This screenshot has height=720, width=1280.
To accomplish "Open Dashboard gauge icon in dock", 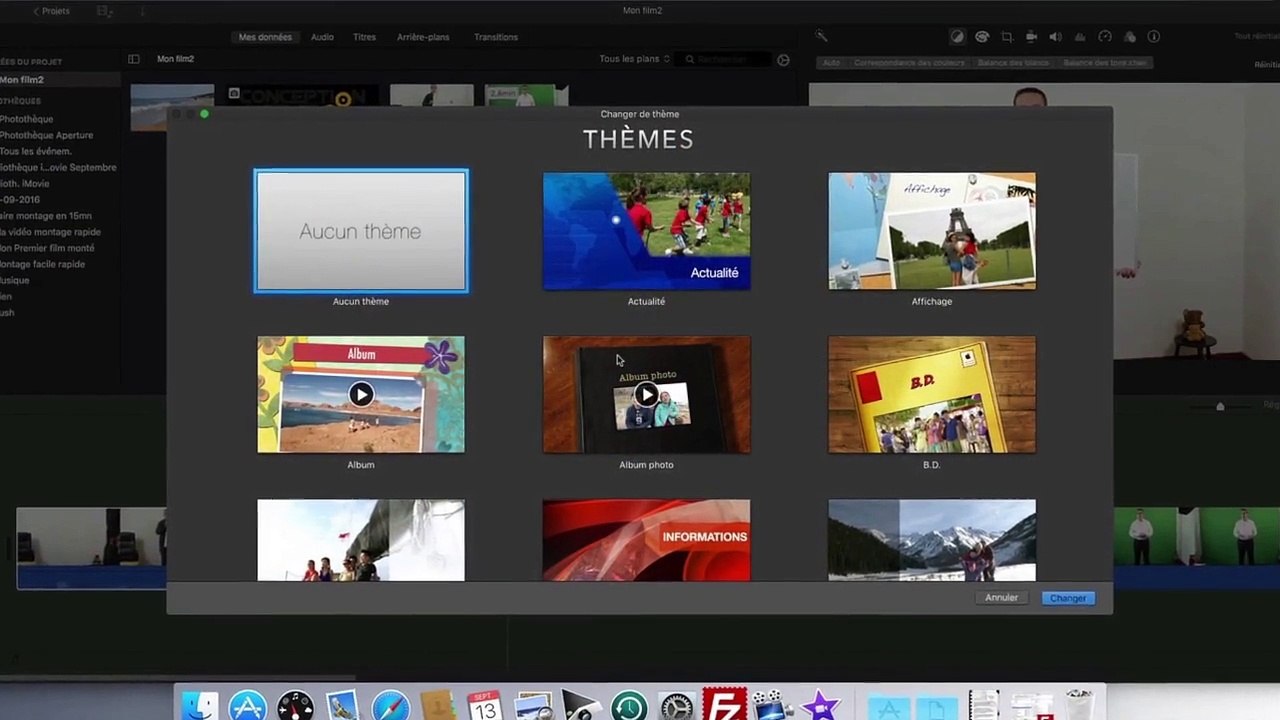I will (295, 706).
